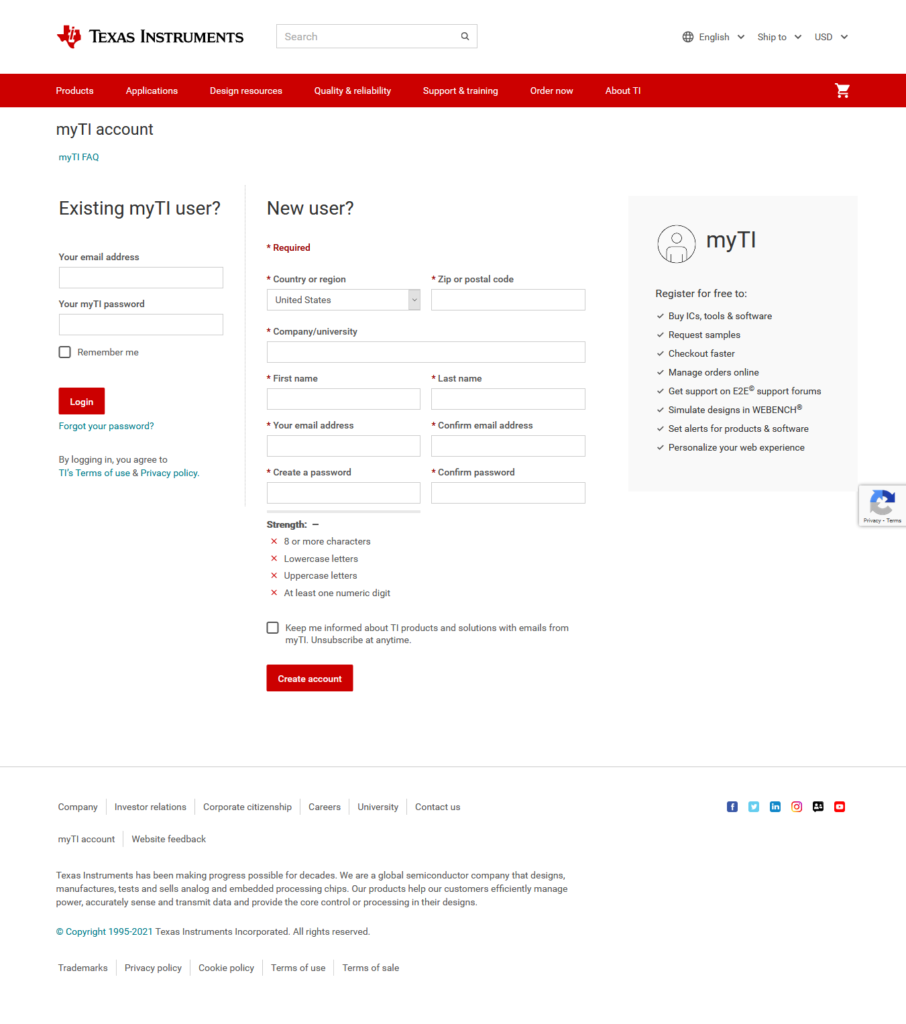
Task: Click the shopping cart icon
Action: click(842, 91)
